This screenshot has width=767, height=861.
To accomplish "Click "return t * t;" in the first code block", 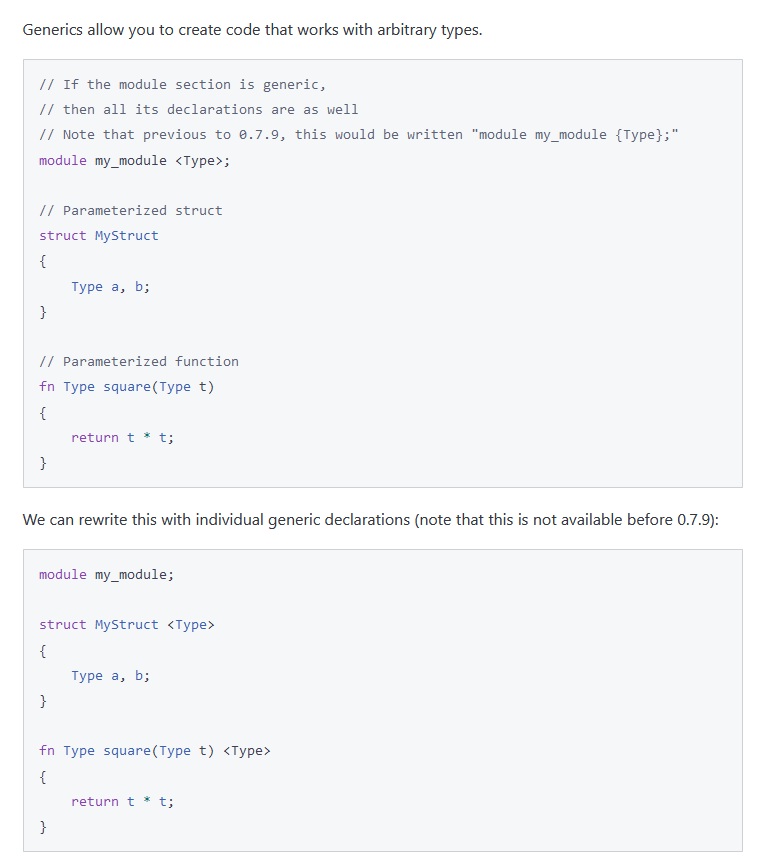I will 122,438.
